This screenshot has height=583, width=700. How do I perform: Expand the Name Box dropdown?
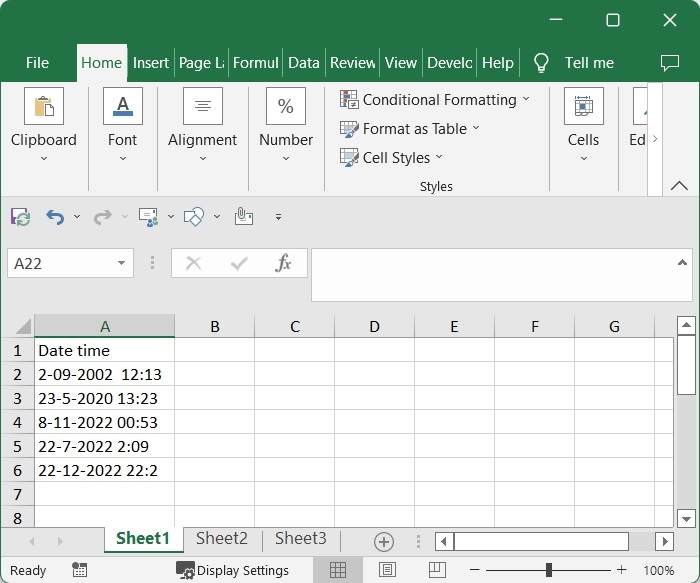122,263
